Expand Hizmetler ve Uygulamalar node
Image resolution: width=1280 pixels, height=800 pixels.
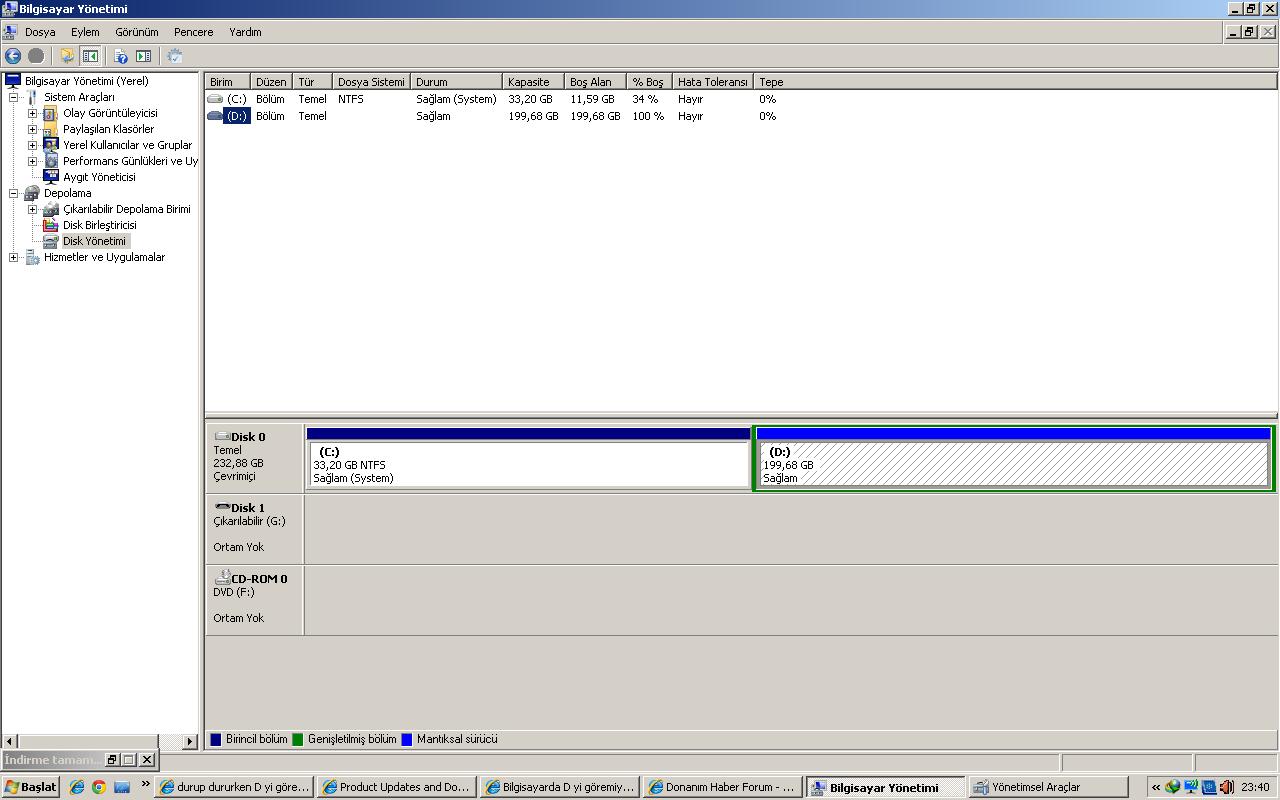(13, 257)
